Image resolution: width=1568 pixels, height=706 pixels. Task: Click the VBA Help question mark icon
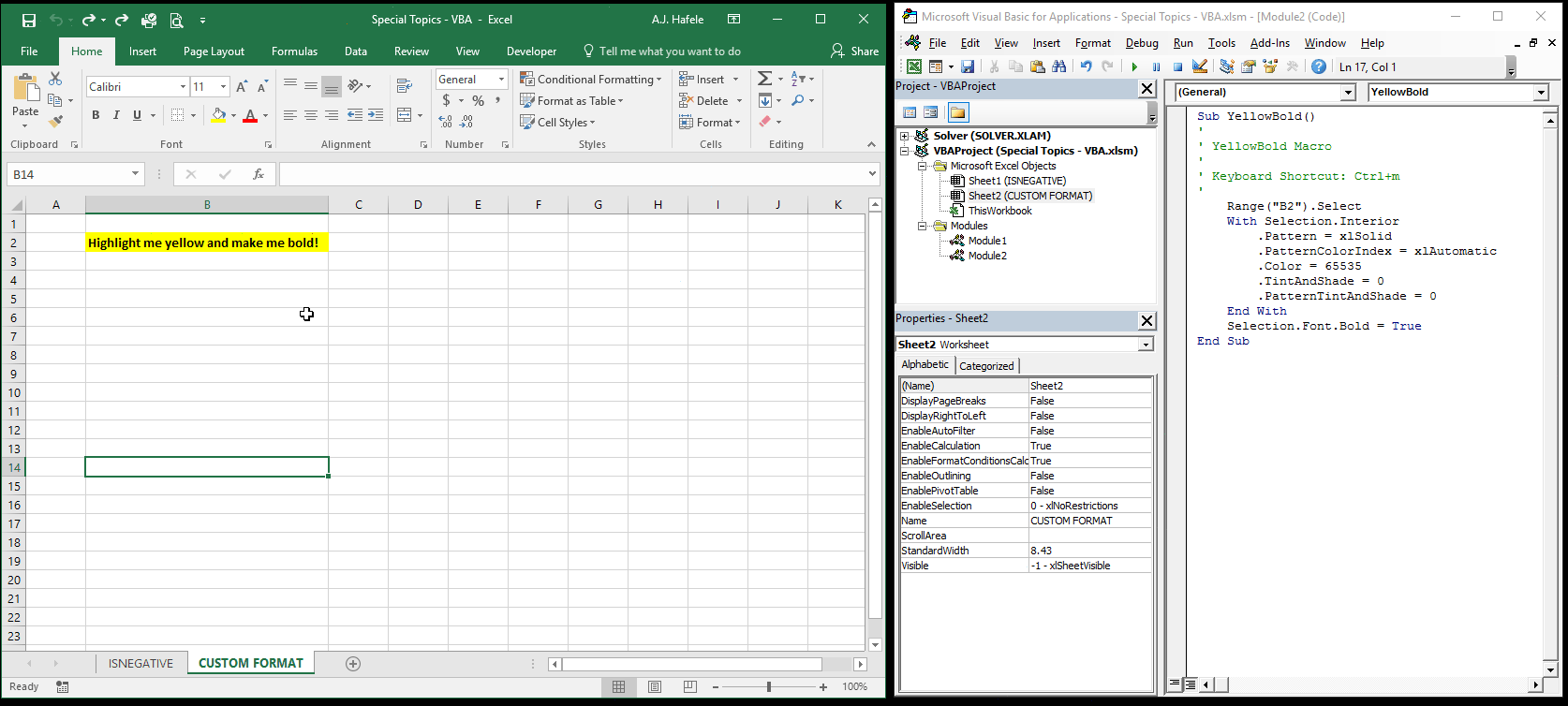(x=1319, y=67)
